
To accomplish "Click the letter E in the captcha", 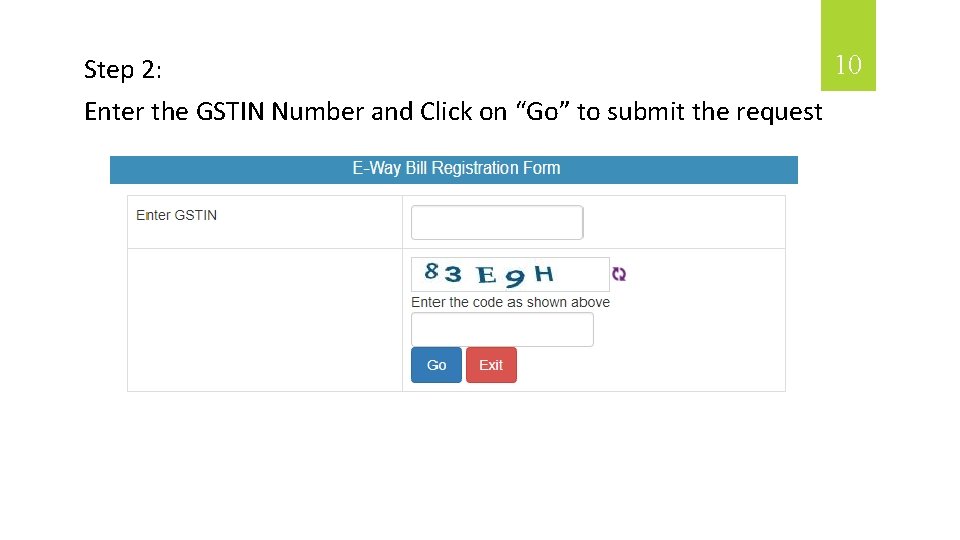I will coord(487,275).
